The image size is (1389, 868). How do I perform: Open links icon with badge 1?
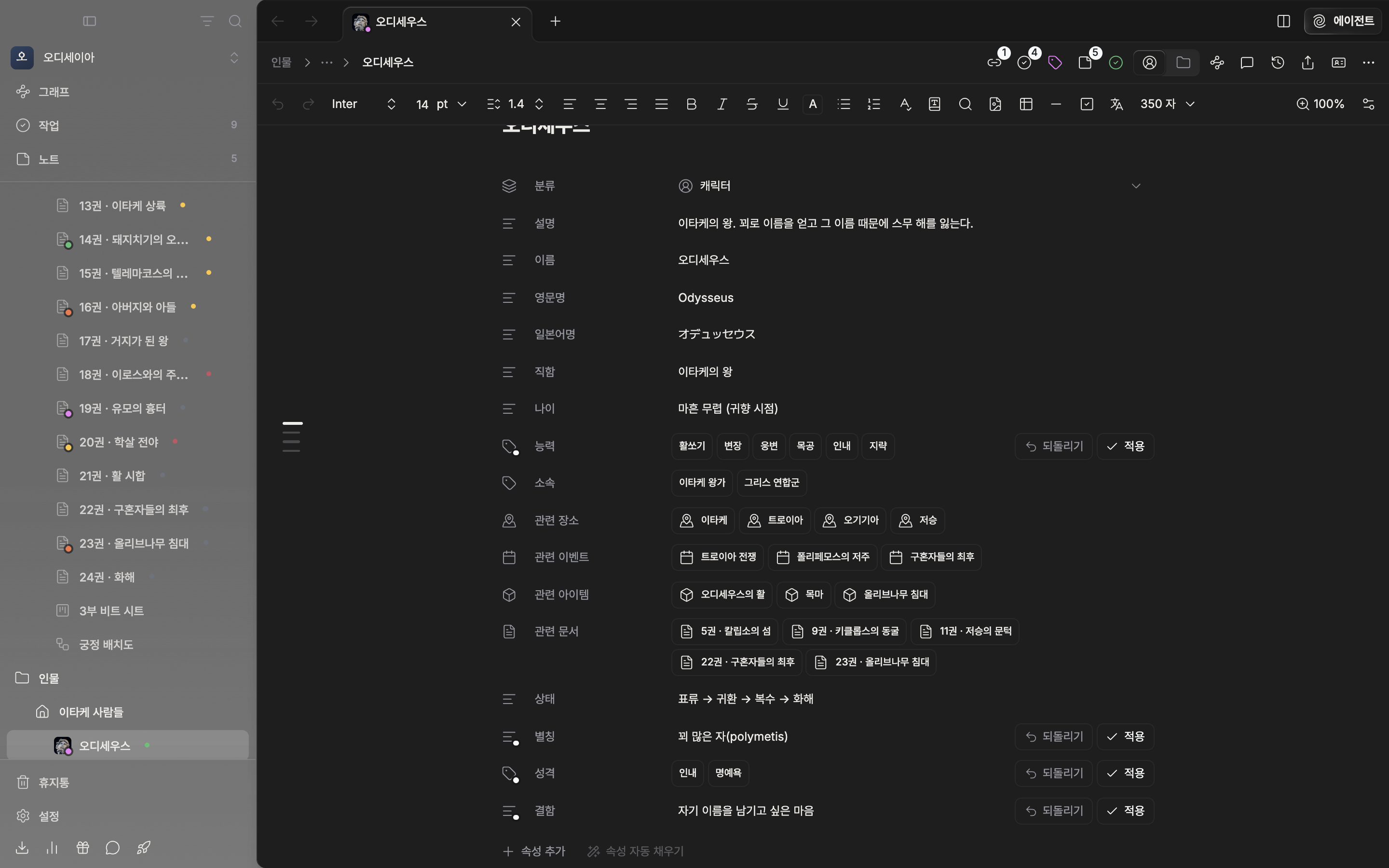(x=994, y=63)
